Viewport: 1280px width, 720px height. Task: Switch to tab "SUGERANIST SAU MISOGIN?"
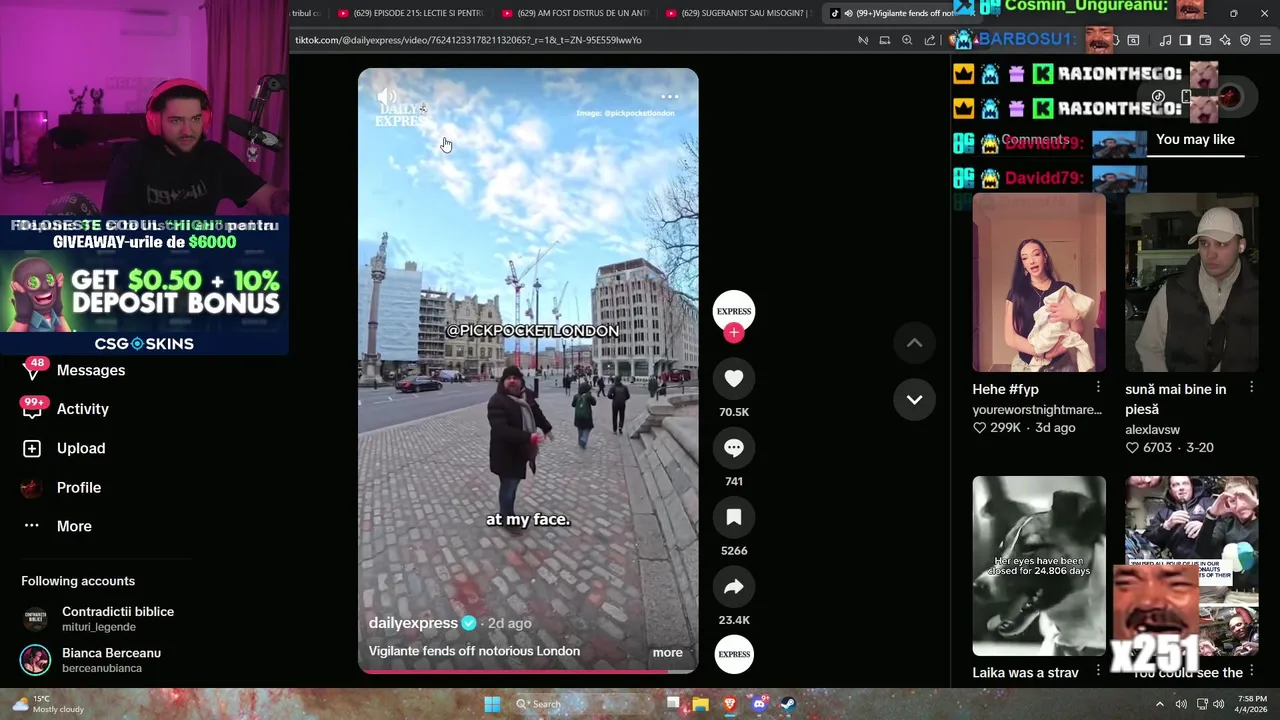click(x=737, y=13)
